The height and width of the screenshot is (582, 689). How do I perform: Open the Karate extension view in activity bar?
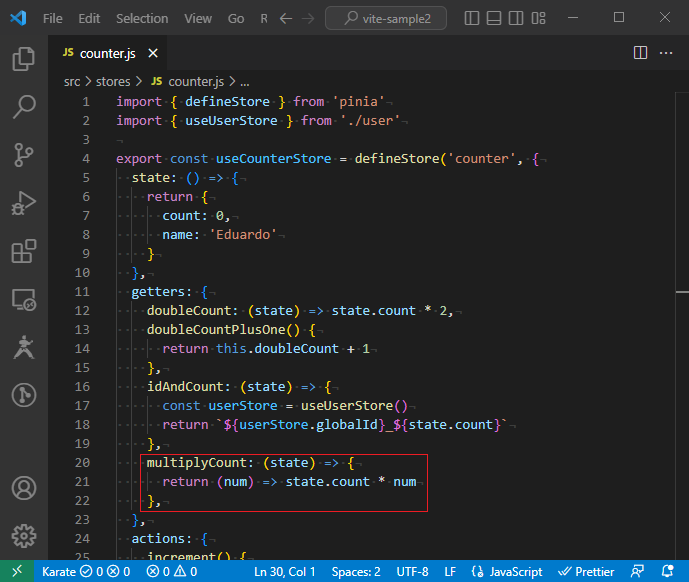[x=24, y=347]
